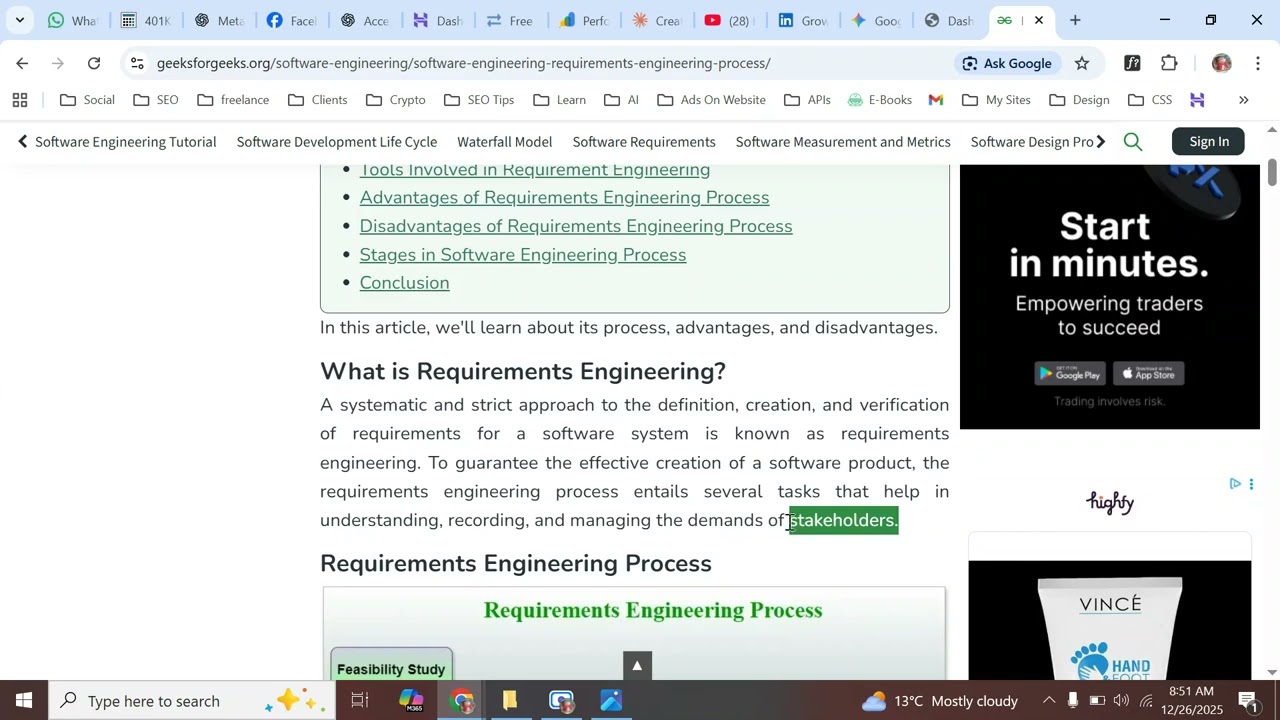Screen dimensions: 1280x720
Task: Click the volume icon in system tray
Action: [x=1122, y=701]
